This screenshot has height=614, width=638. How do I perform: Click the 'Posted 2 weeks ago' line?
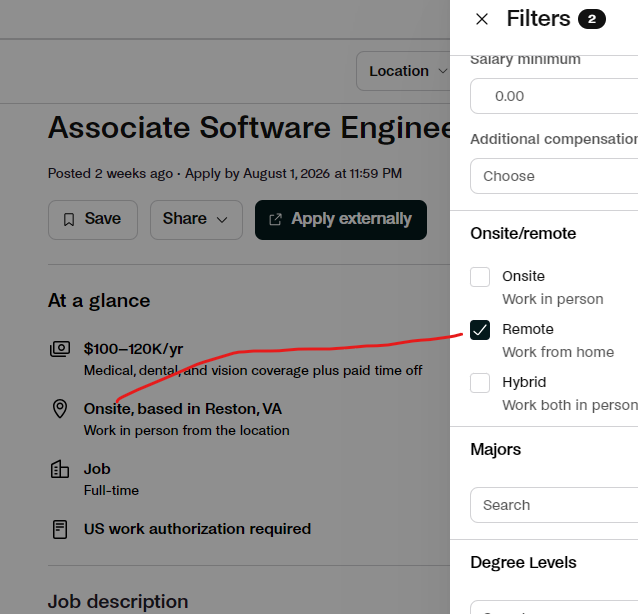pyautogui.click(x=225, y=174)
